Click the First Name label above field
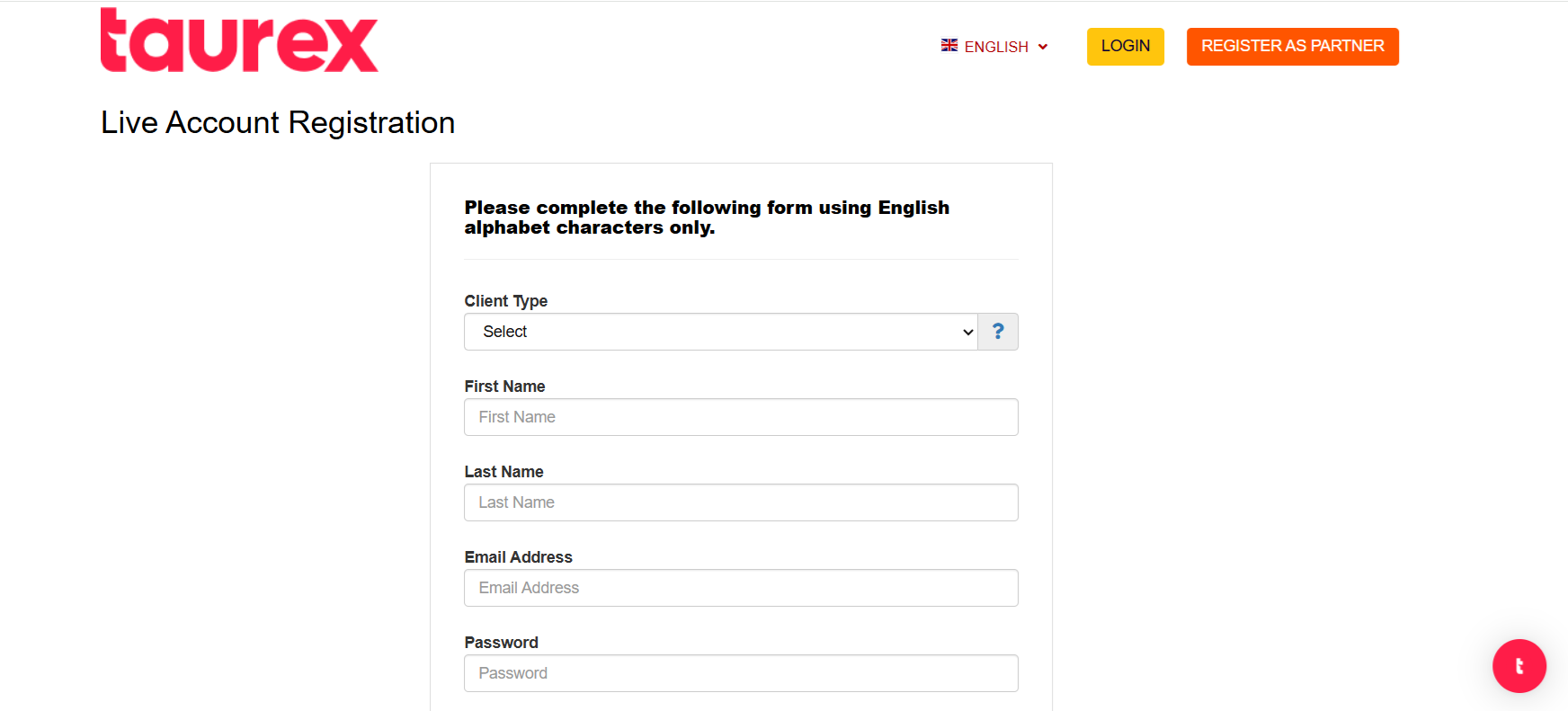 click(x=505, y=387)
